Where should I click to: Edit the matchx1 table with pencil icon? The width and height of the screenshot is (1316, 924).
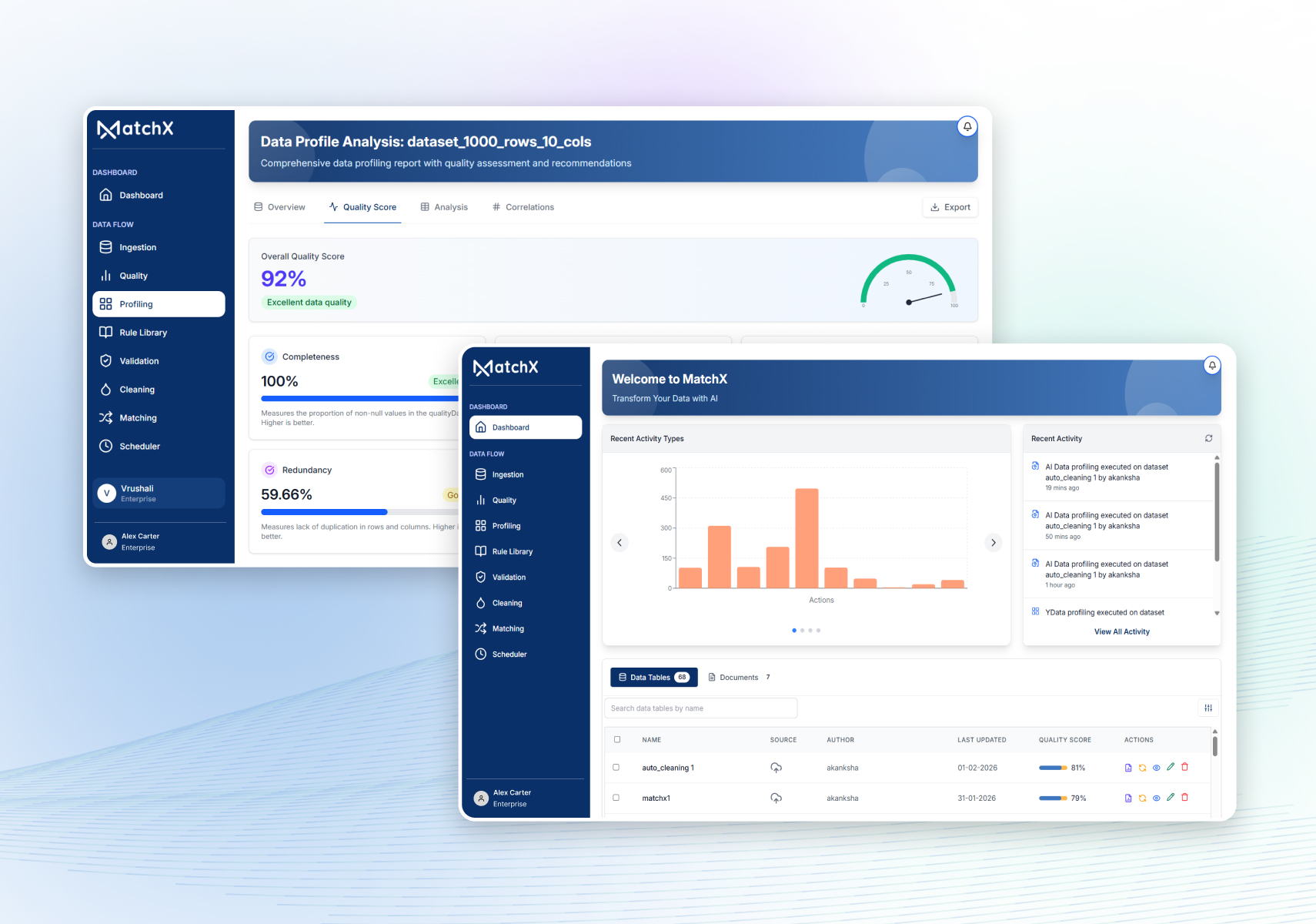pos(1171,797)
